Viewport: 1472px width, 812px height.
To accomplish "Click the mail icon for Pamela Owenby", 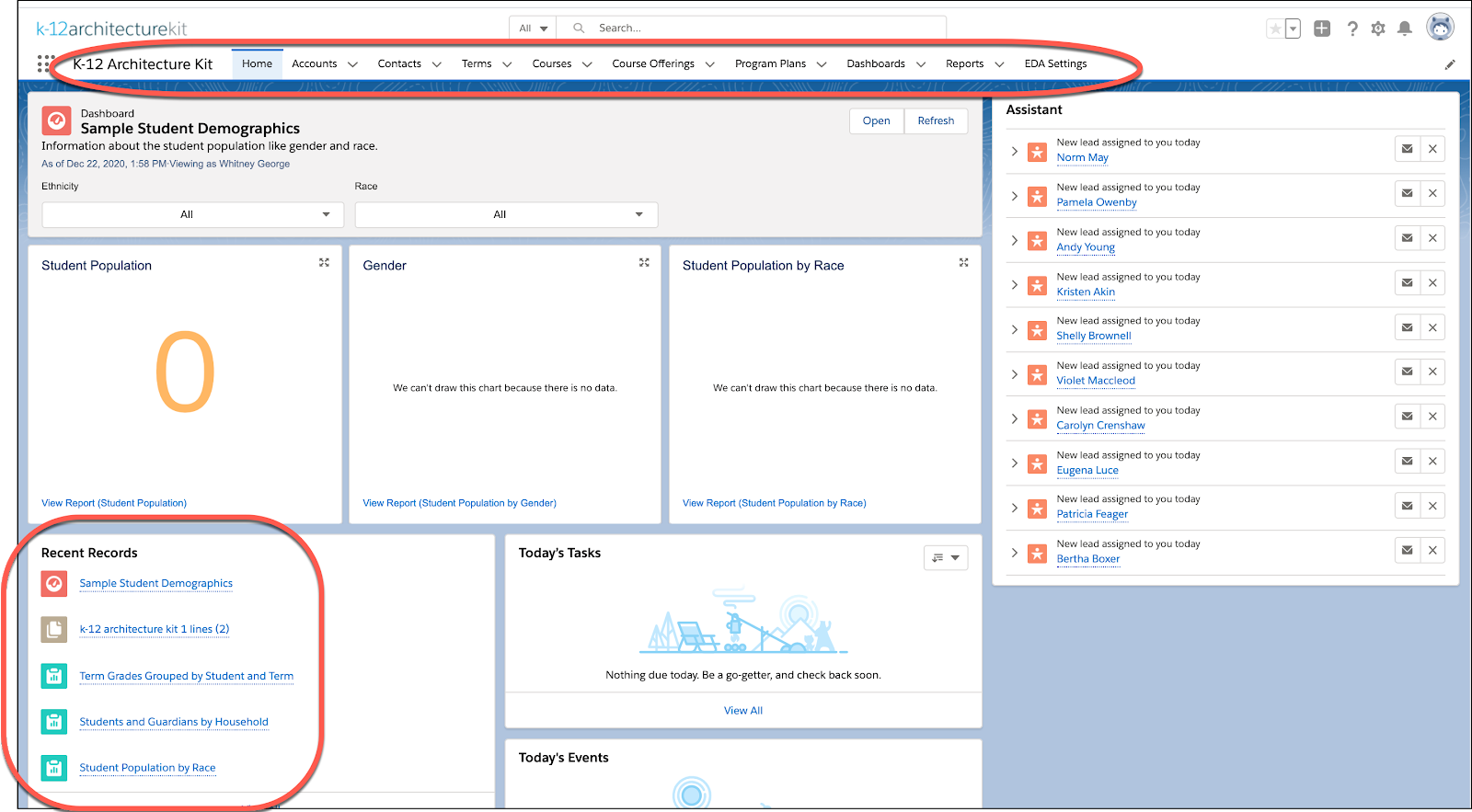I will point(1408,193).
